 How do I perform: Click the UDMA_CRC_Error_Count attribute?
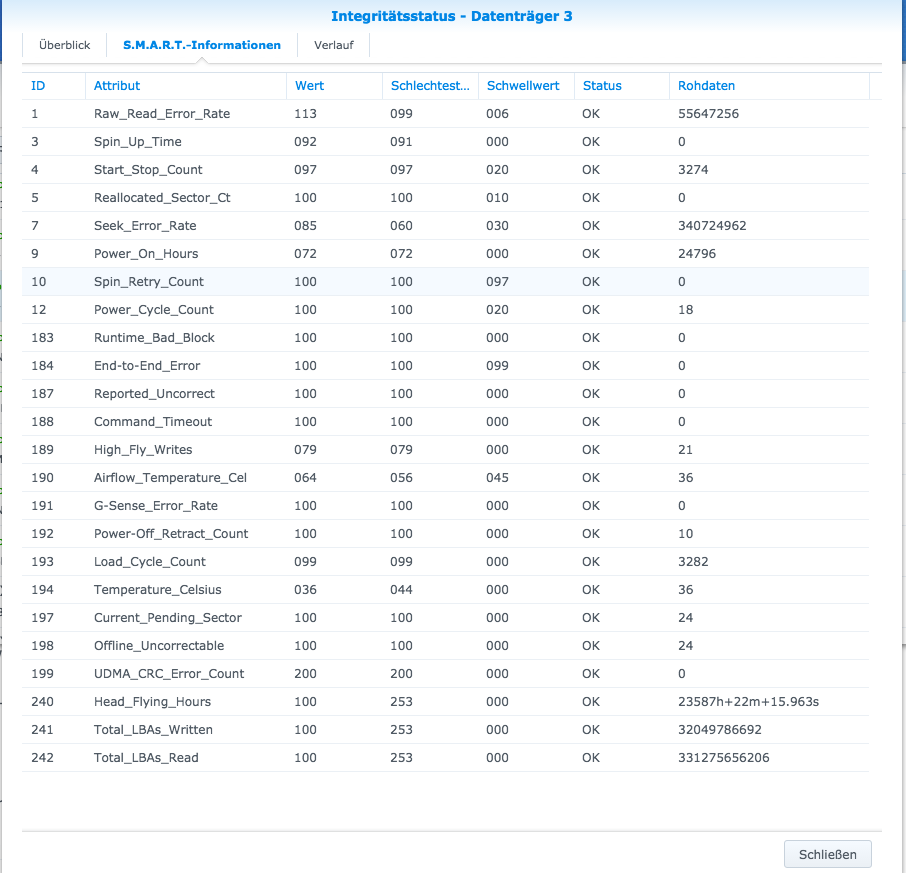(x=169, y=674)
